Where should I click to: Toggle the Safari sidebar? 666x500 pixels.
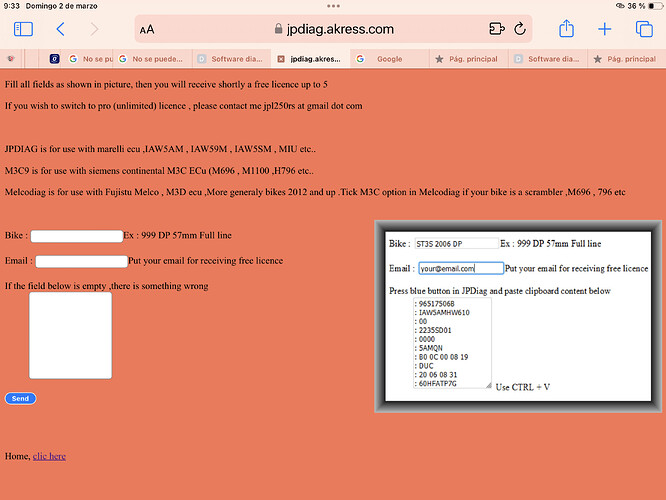pos(23,29)
